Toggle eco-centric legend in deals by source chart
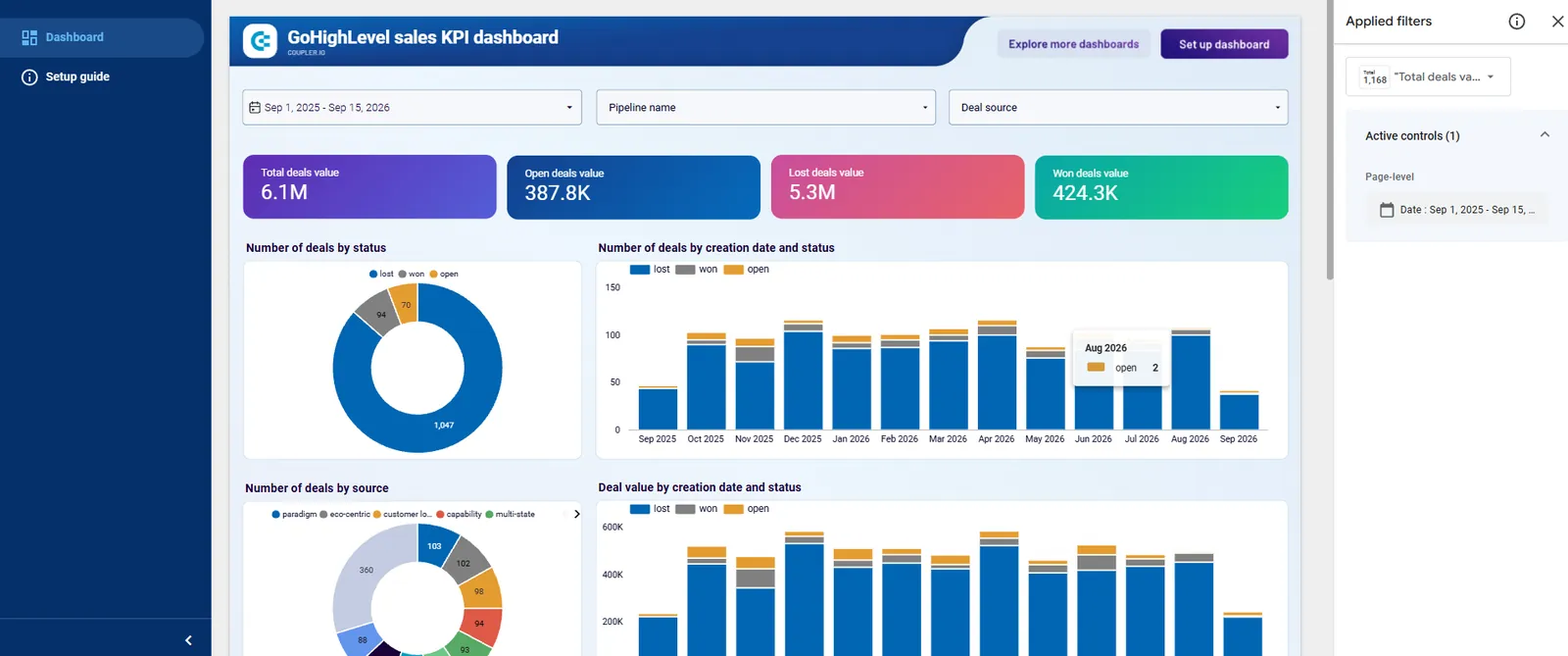 coord(345,514)
